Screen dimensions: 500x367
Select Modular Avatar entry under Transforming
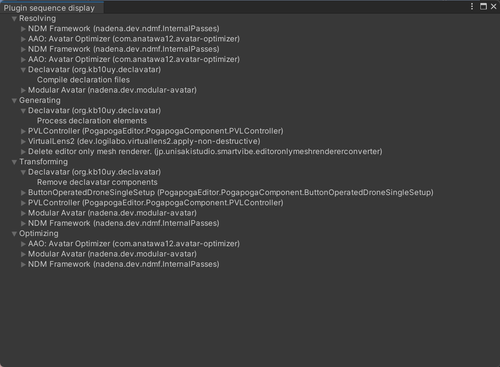coord(112,213)
